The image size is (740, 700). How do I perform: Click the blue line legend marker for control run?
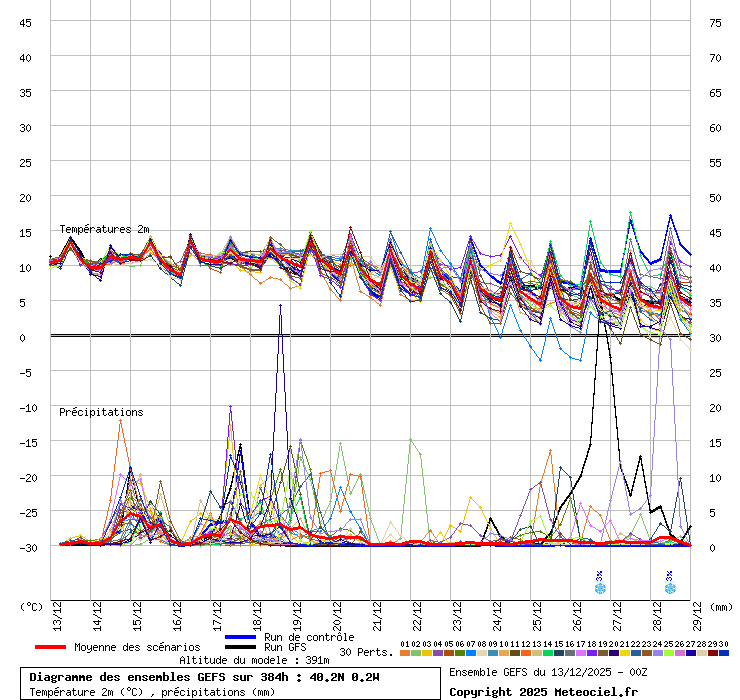point(241,637)
